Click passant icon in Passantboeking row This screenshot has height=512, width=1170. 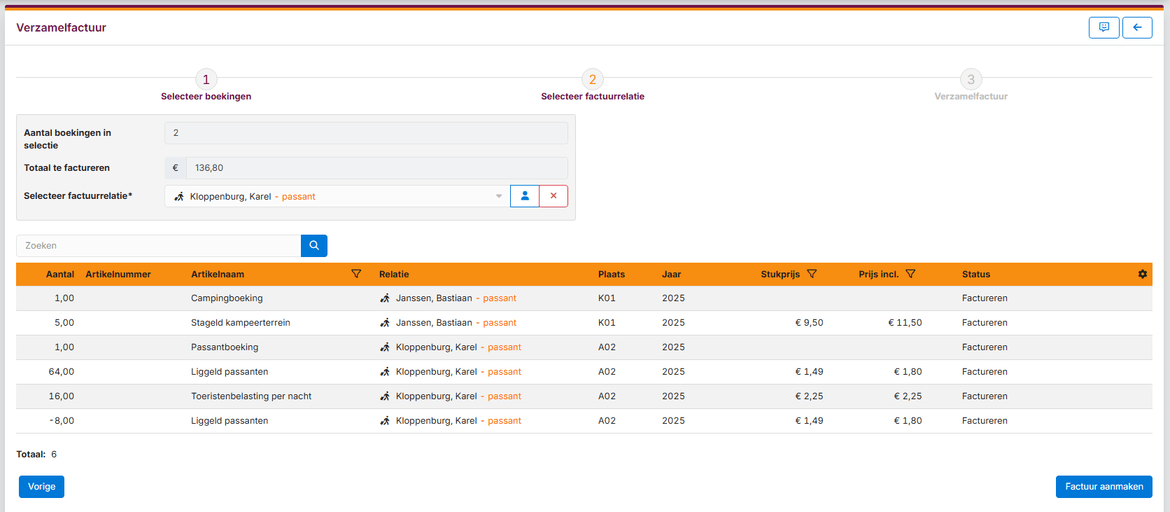pyautogui.click(x=385, y=347)
